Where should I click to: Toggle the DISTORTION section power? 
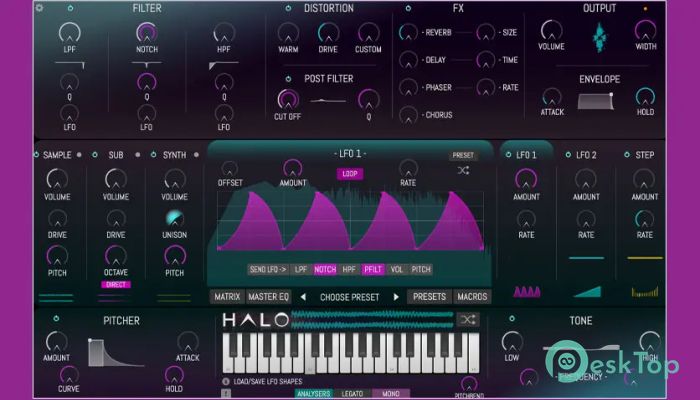[288, 8]
